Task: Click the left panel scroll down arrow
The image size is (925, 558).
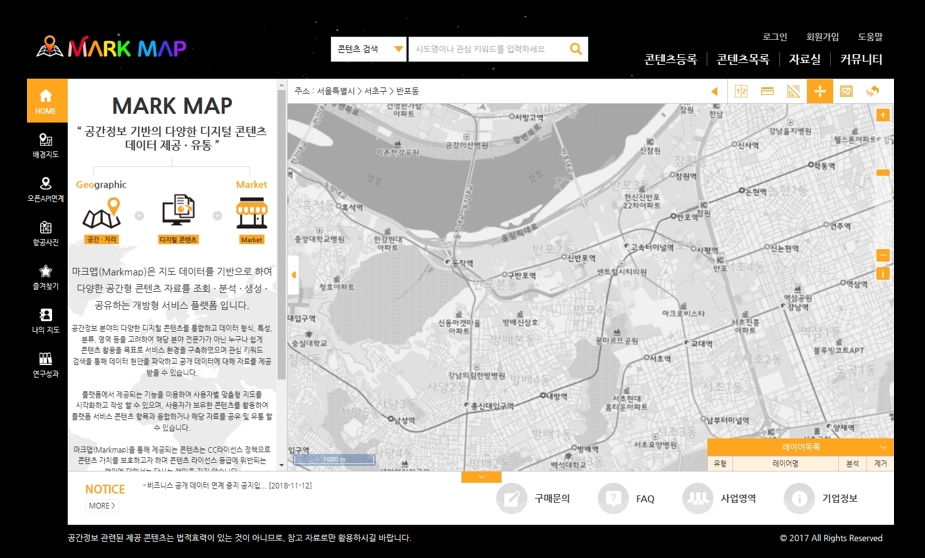Action: [281, 465]
